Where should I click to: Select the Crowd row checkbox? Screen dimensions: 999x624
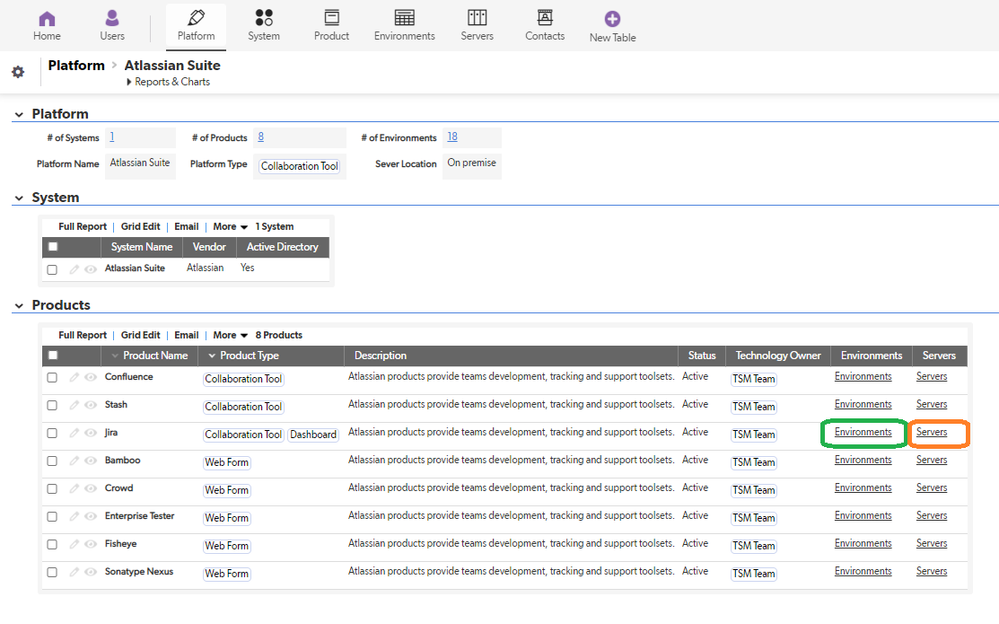pyautogui.click(x=52, y=489)
